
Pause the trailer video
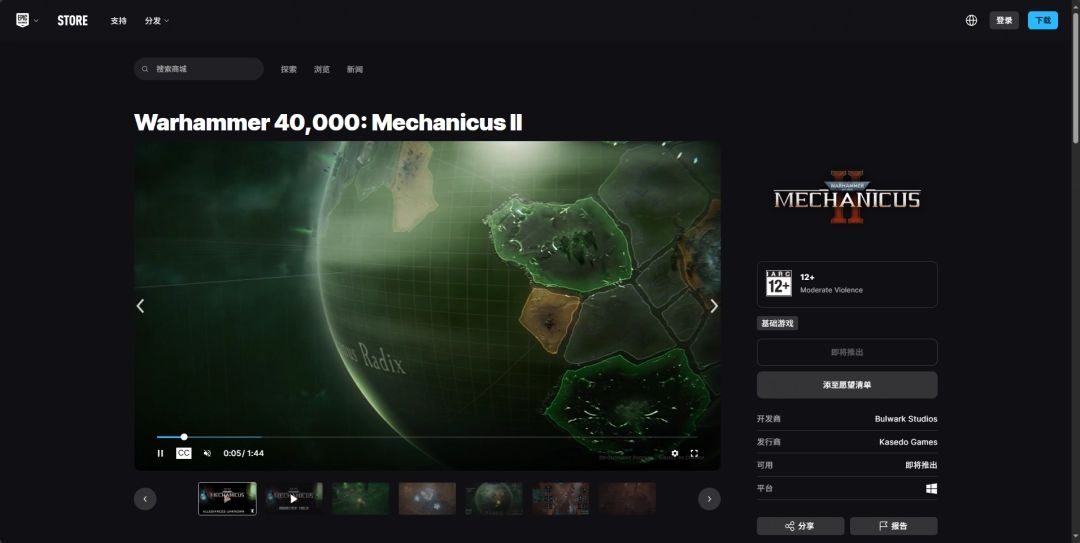160,453
